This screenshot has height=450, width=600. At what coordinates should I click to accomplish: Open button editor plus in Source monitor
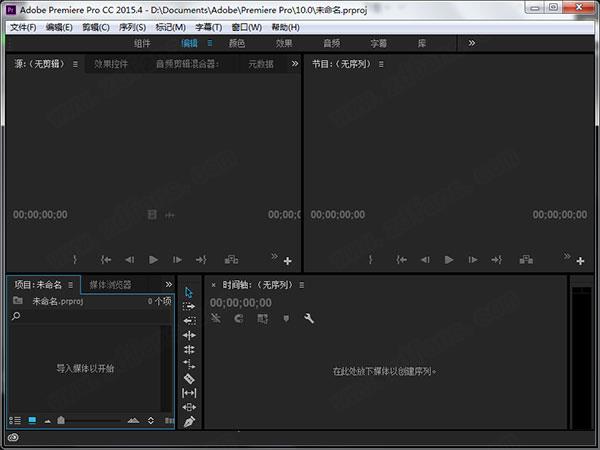pyautogui.click(x=288, y=261)
